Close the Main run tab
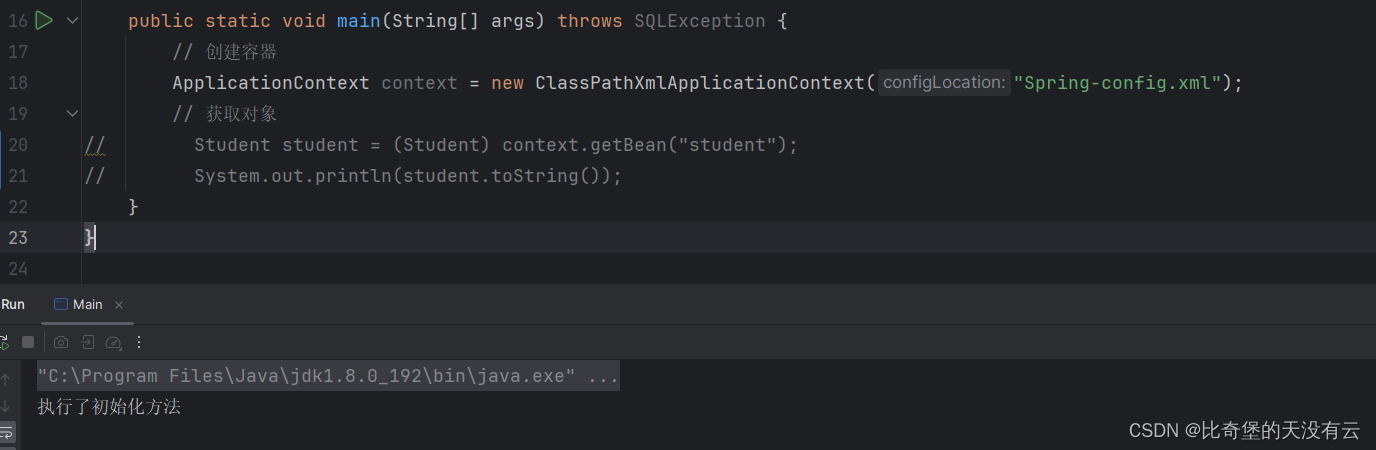Viewport: 1376px width, 450px height. (119, 305)
